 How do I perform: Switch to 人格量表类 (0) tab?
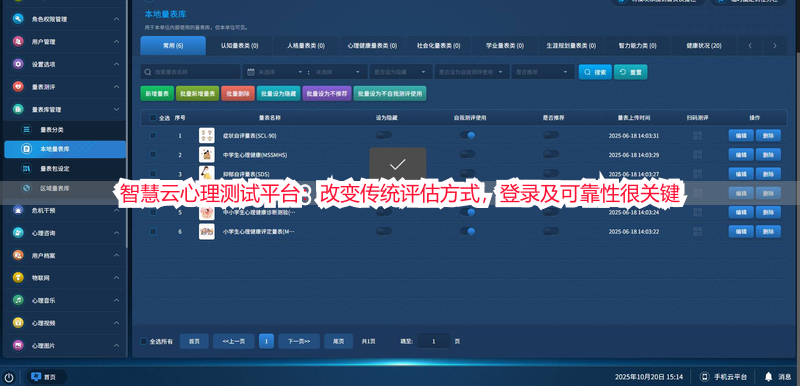(306, 45)
